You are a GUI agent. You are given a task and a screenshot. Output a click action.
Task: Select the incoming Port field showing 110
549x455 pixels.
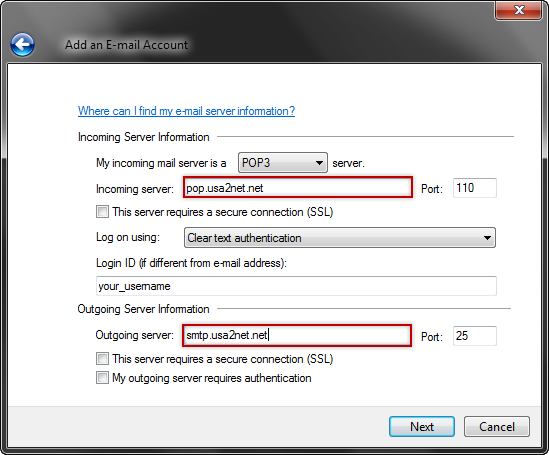tap(474, 188)
